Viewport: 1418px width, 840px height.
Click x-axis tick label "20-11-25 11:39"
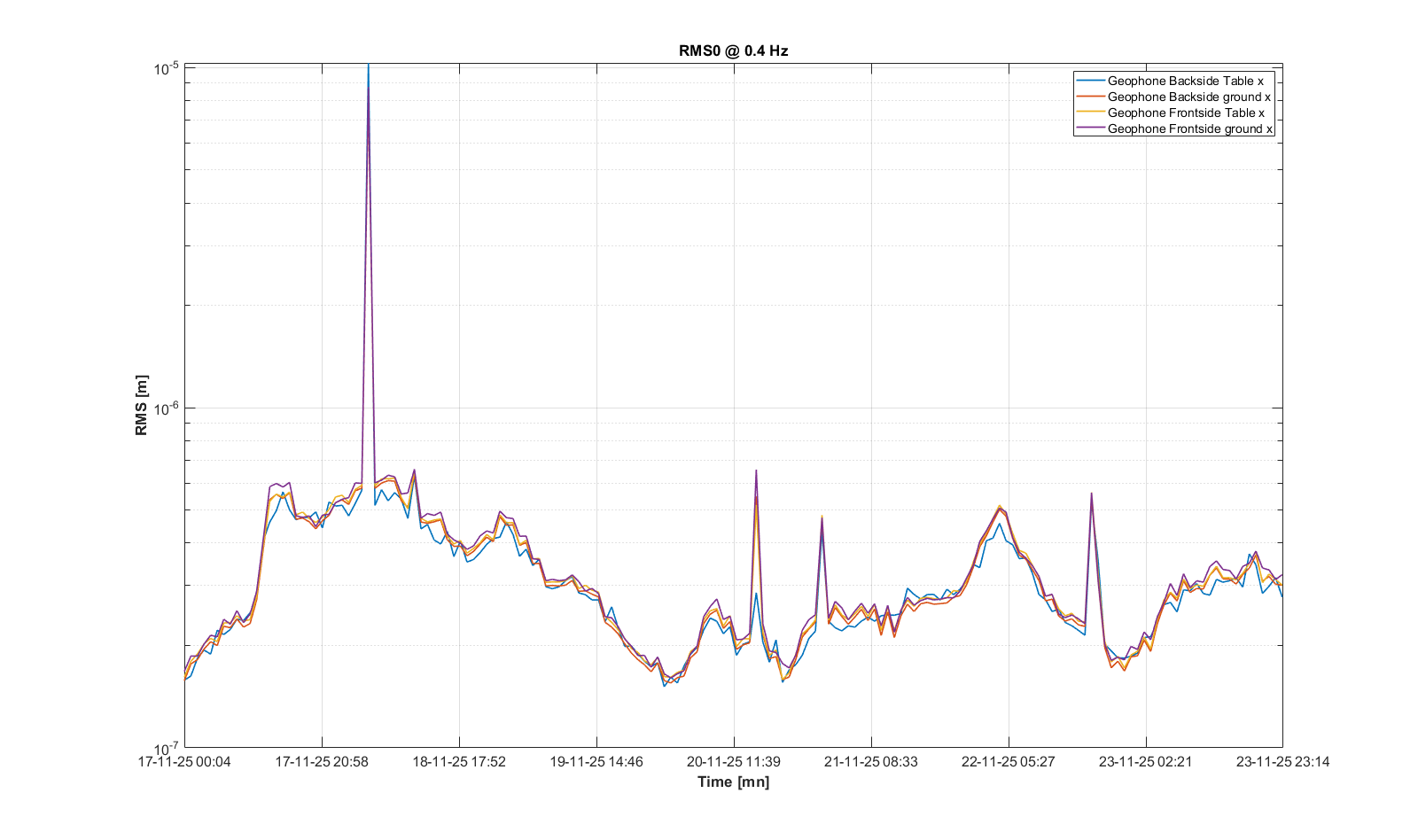[734, 761]
